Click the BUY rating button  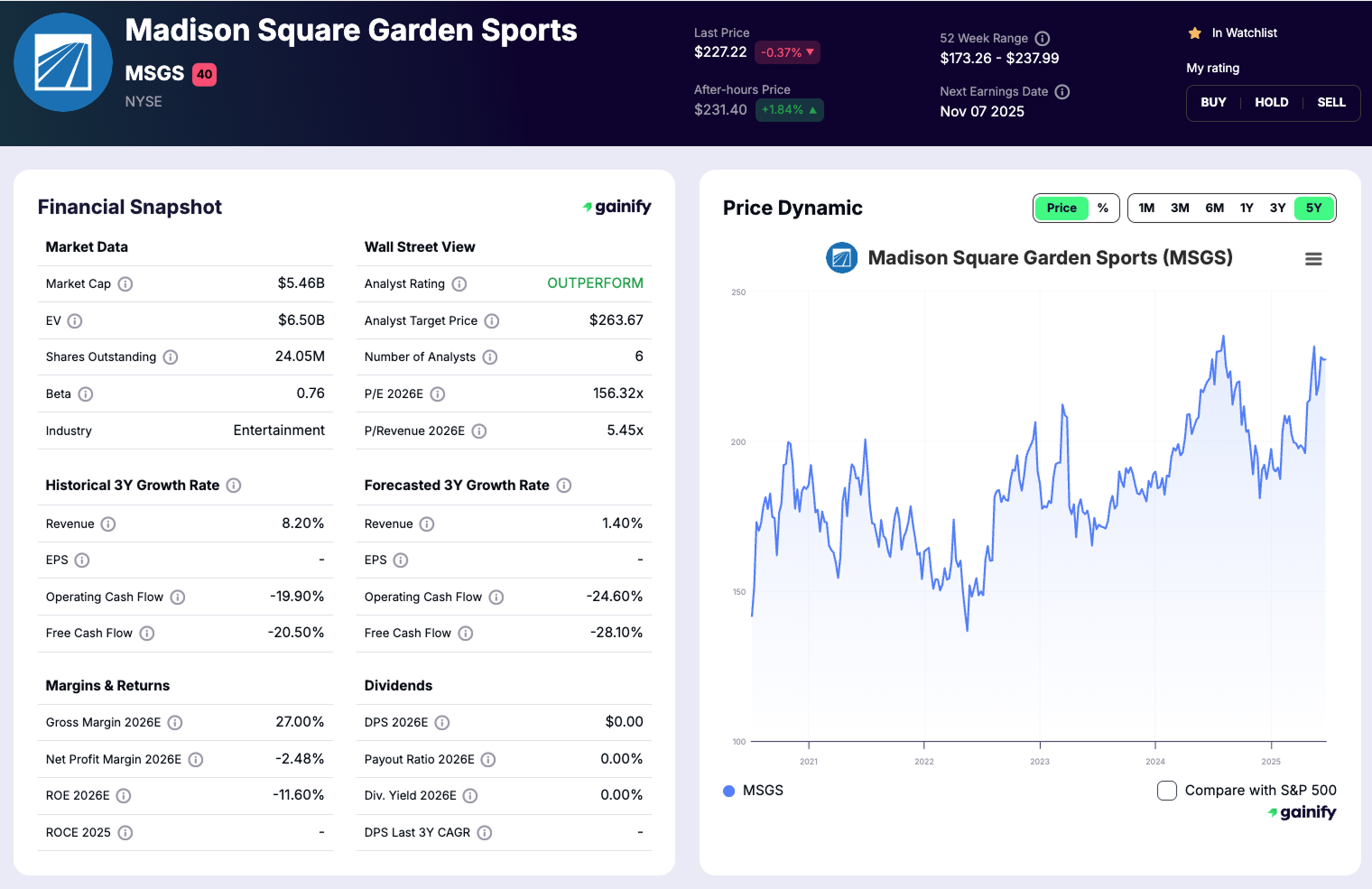(1212, 102)
